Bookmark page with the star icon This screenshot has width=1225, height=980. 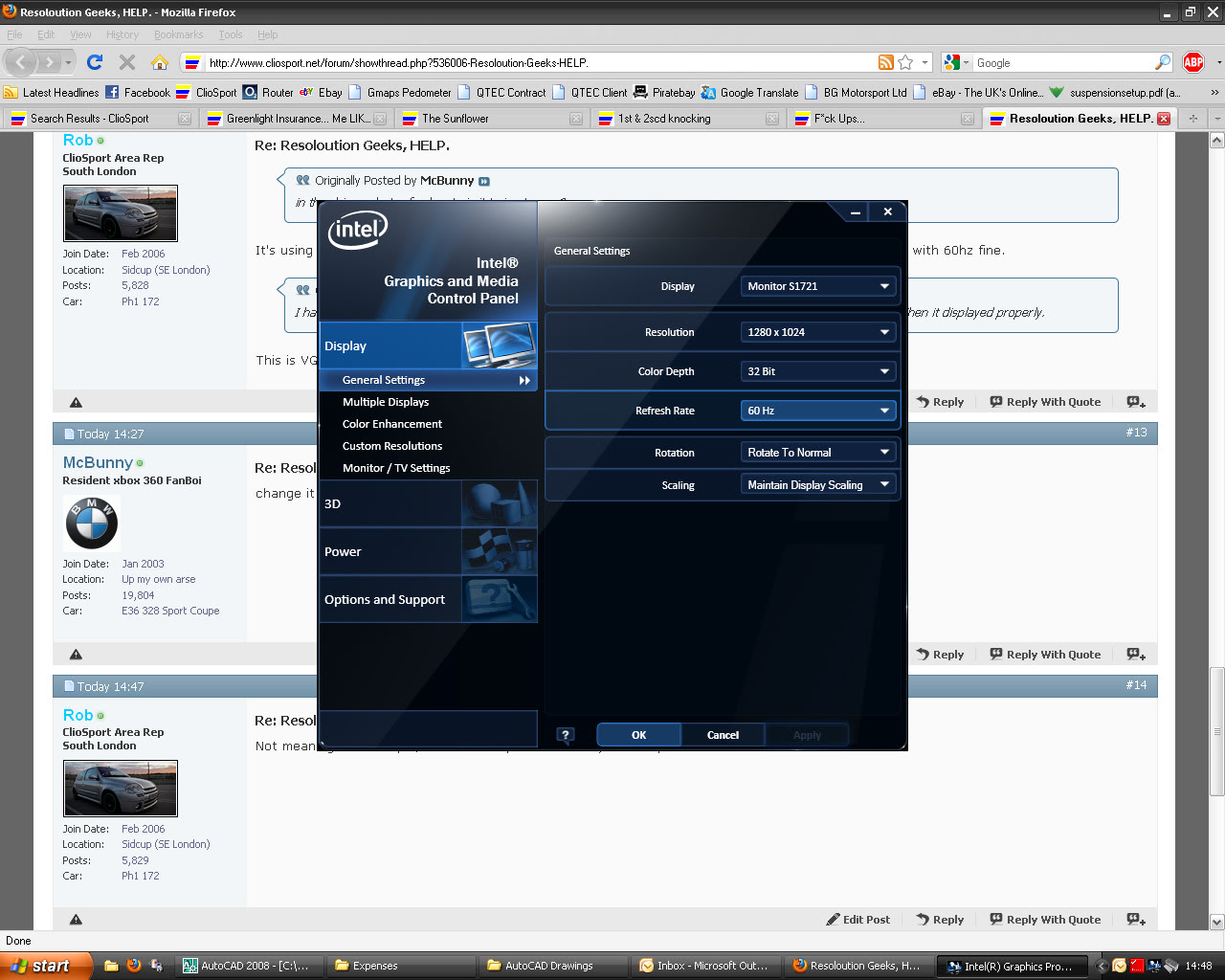click(x=905, y=62)
